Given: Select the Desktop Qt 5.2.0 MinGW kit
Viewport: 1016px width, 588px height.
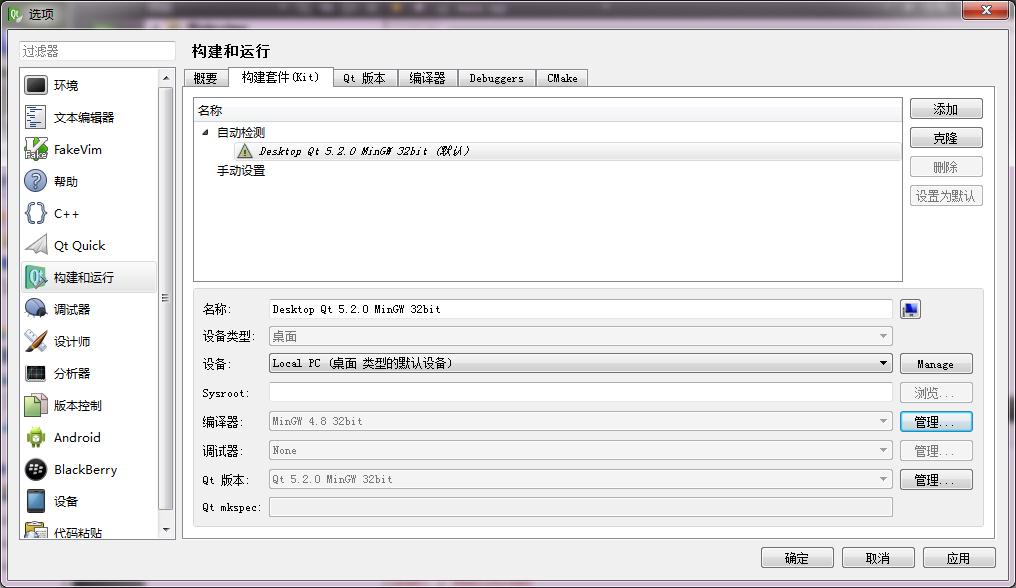Looking at the screenshot, I should [x=364, y=151].
